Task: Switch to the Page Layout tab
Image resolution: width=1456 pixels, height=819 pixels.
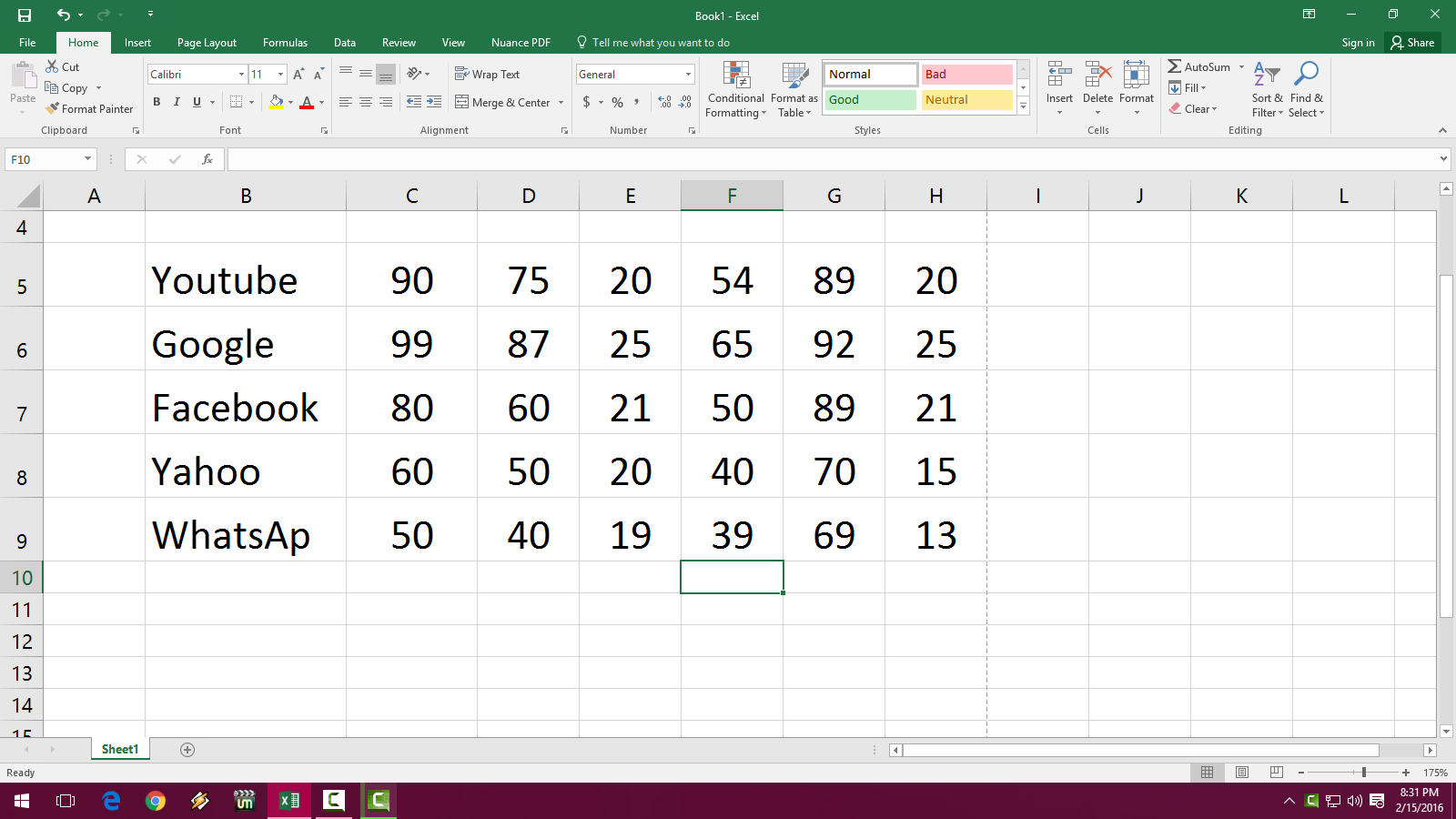Action: click(x=207, y=43)
